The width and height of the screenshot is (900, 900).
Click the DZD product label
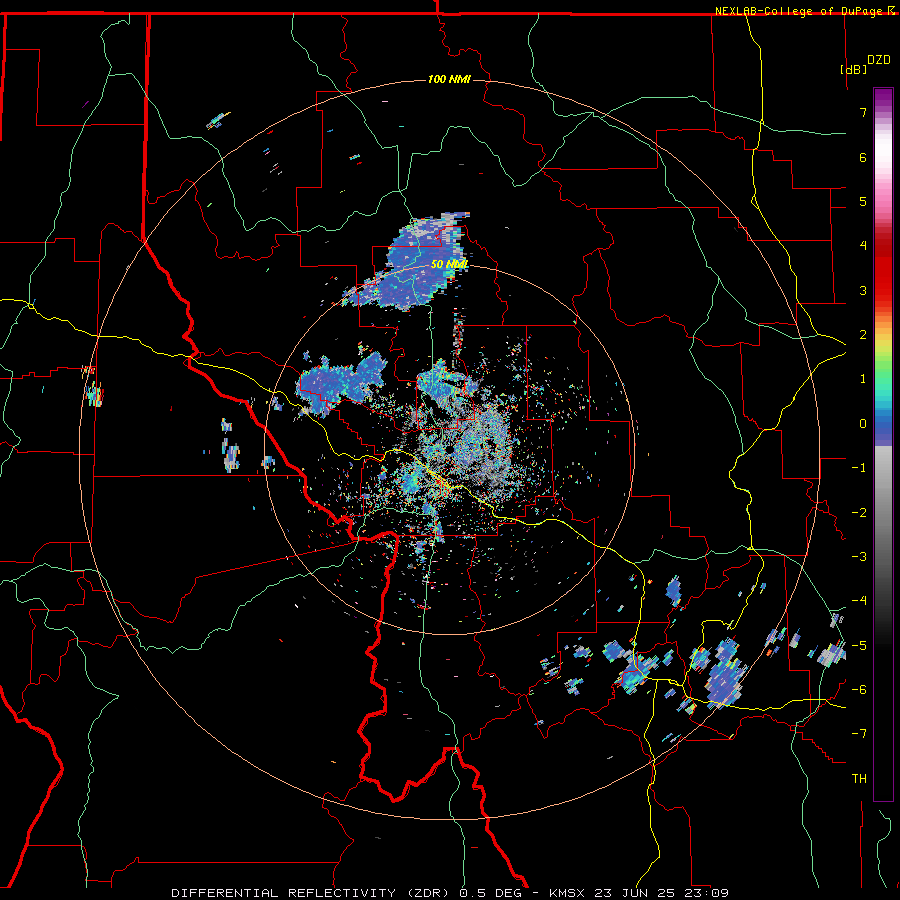tap(879, 60)
